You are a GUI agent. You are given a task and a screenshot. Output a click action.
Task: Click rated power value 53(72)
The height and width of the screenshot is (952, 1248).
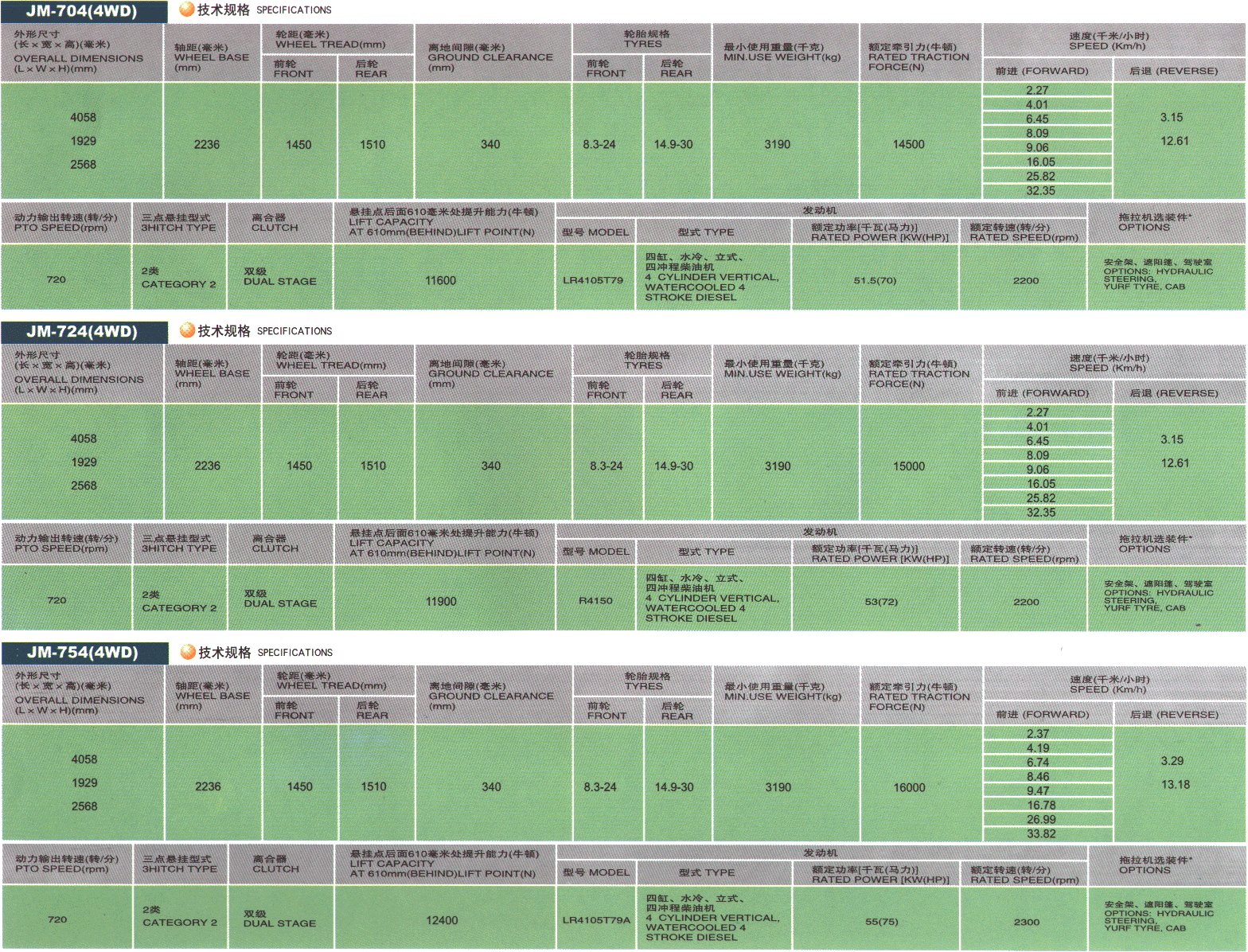pos(881,602)
